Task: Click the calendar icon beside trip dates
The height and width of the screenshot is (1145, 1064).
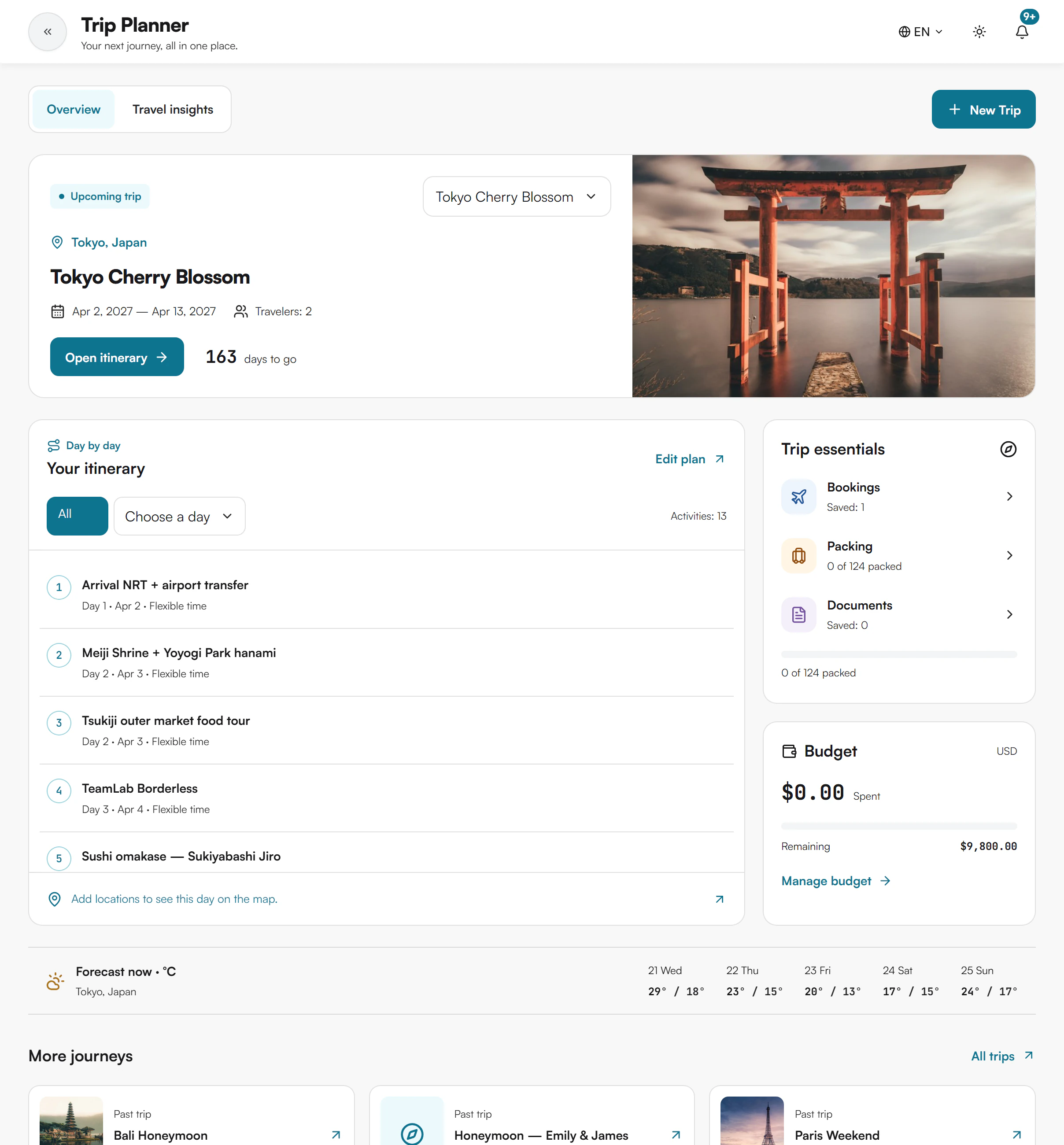Action: click(58, 311)
